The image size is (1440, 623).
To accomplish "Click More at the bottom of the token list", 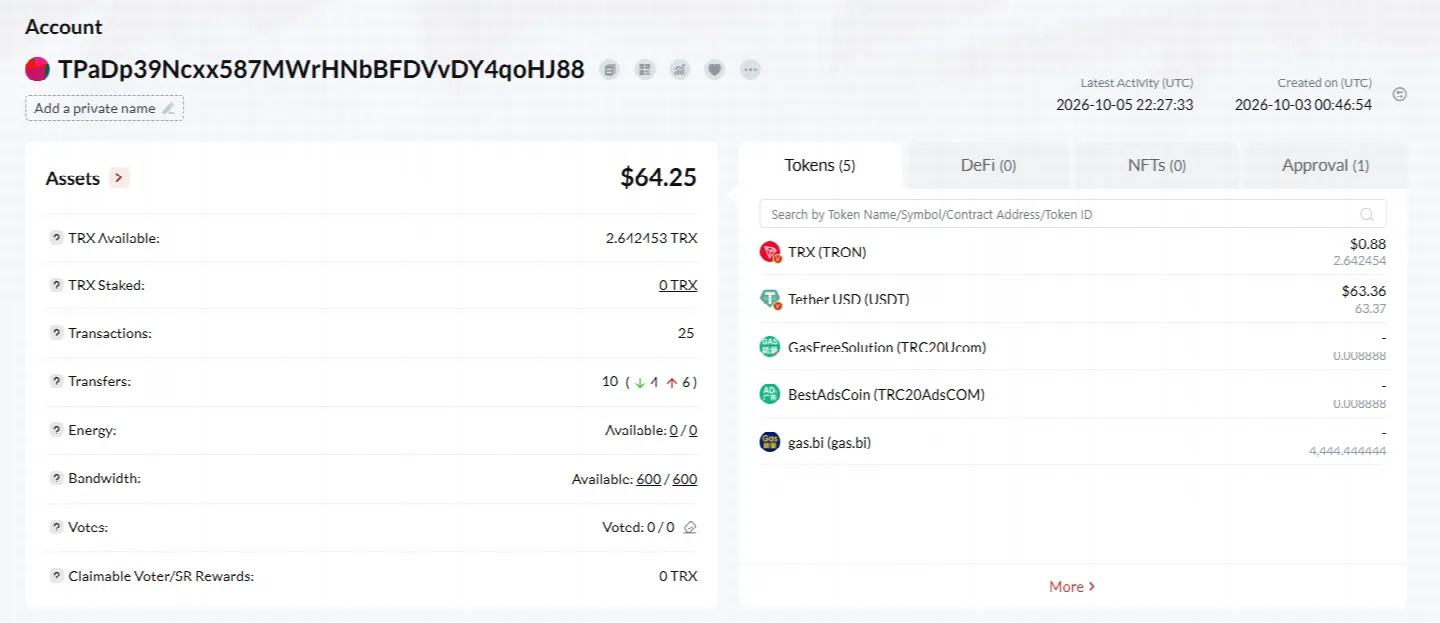I will pos(1072,587).
